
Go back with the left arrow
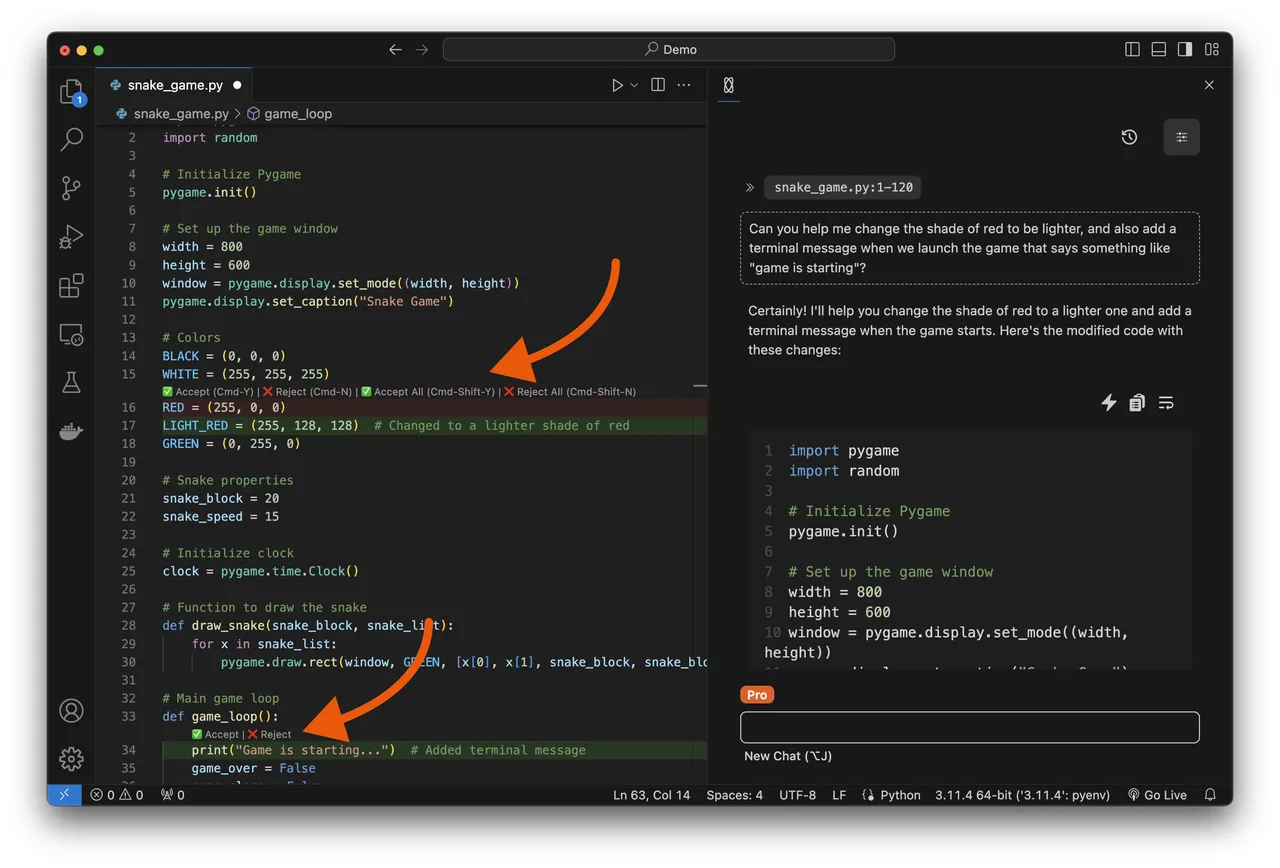(x=395, y=49)
